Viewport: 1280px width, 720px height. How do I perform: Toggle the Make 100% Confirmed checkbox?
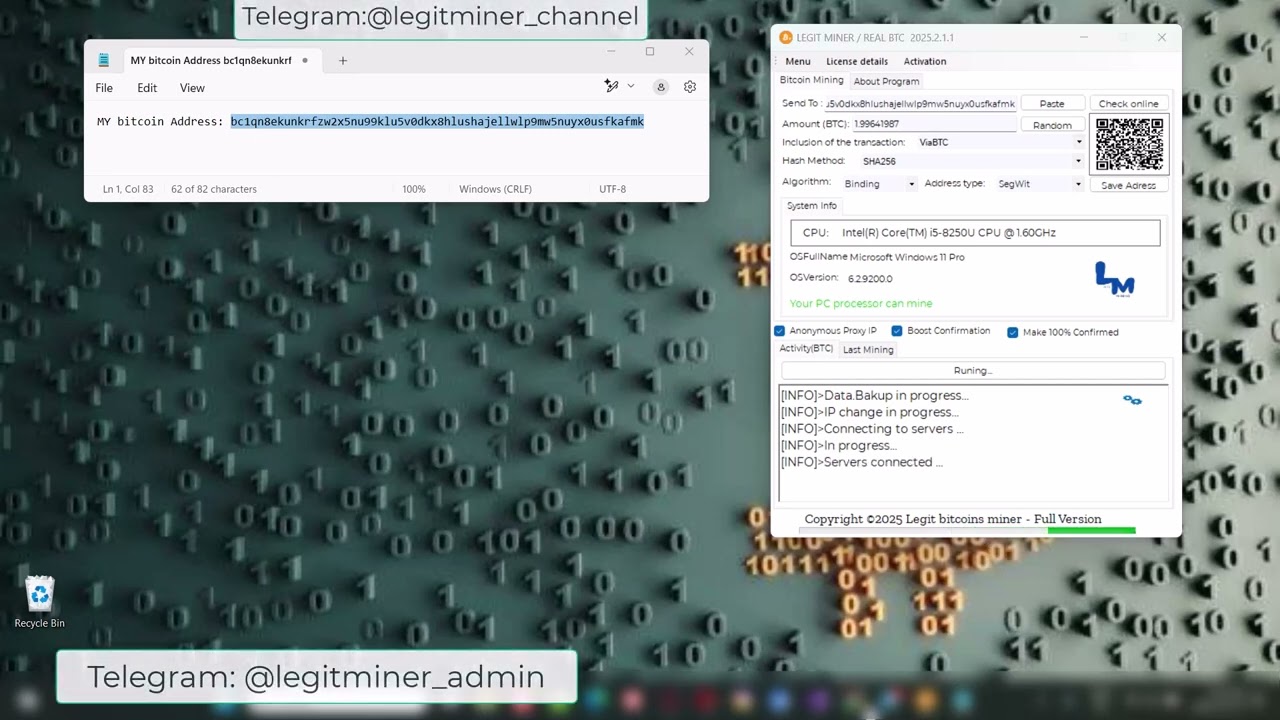click(1013, 332)
